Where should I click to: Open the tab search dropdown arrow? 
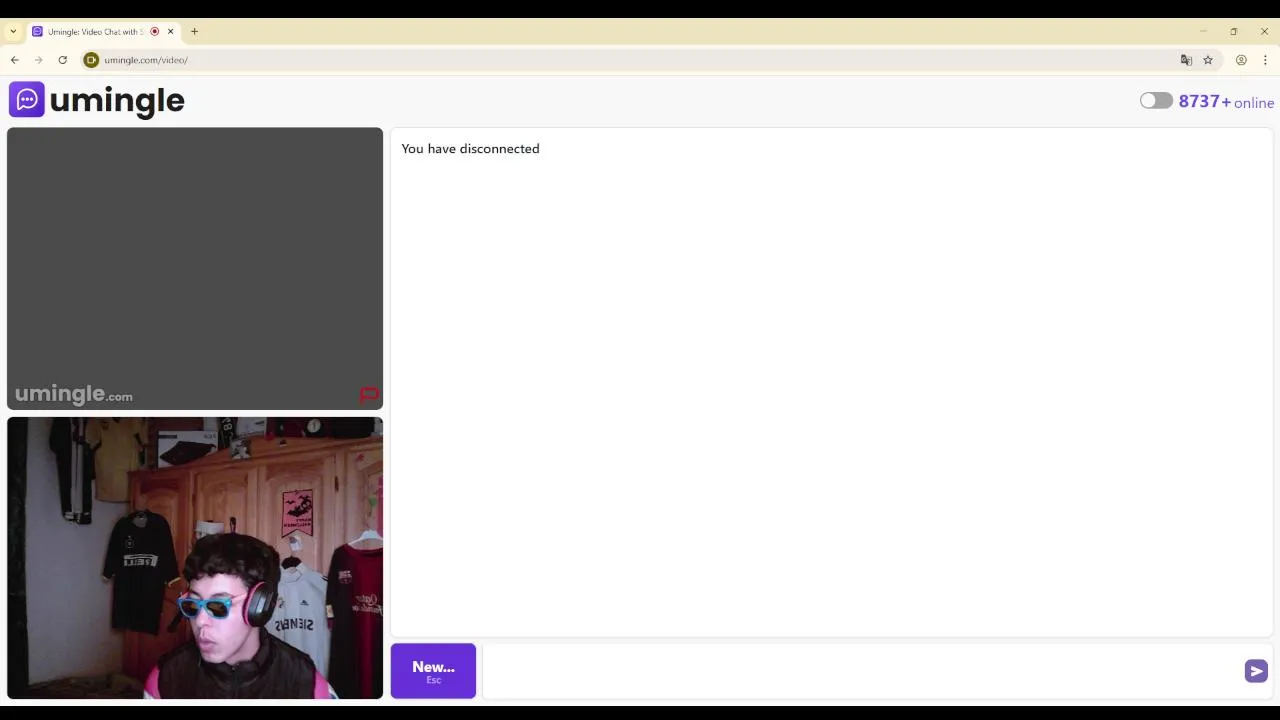pos(13,32)
